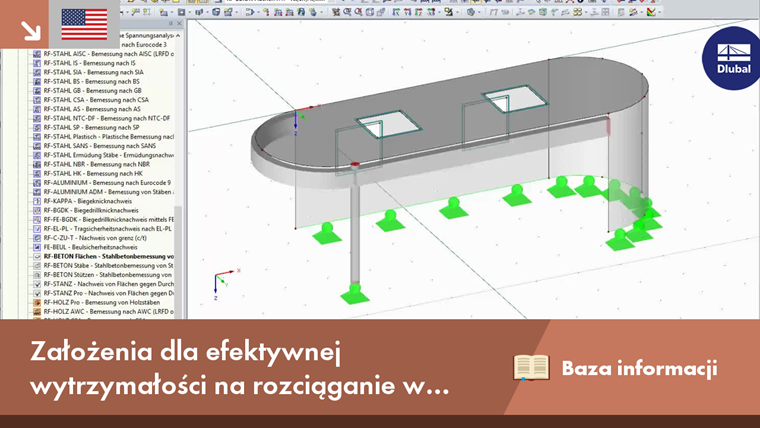Viewport: 760px width, 428px height.
Task: Close the navigator panel with the X
Action: point(179,23)
